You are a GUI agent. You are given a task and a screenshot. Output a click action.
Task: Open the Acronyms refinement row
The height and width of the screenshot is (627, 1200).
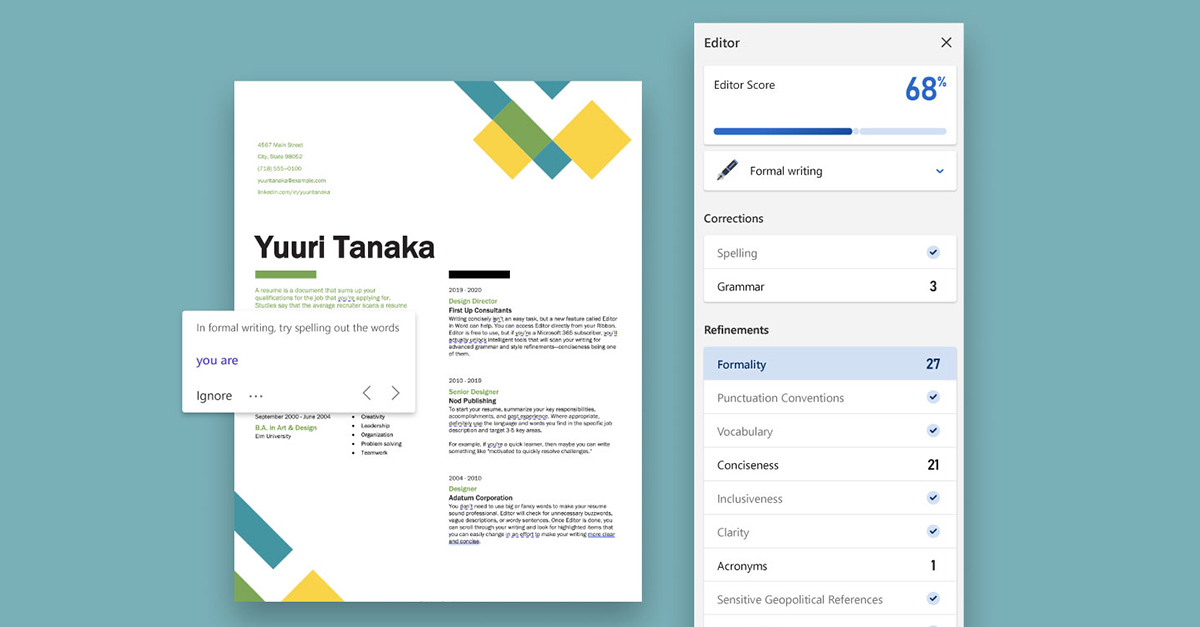click(x=830, y=566)
